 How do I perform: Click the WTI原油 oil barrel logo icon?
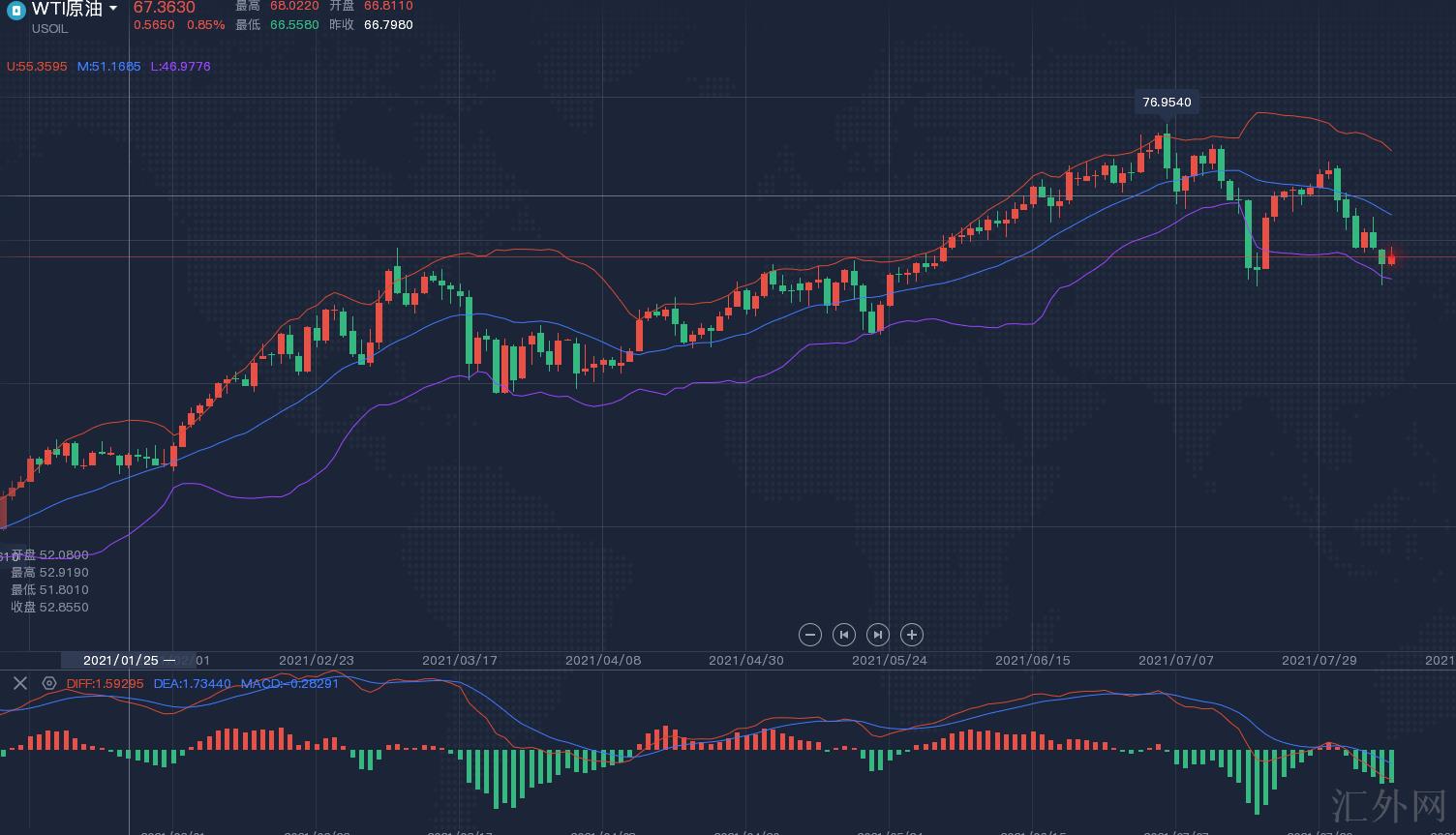tap(15, 10)
